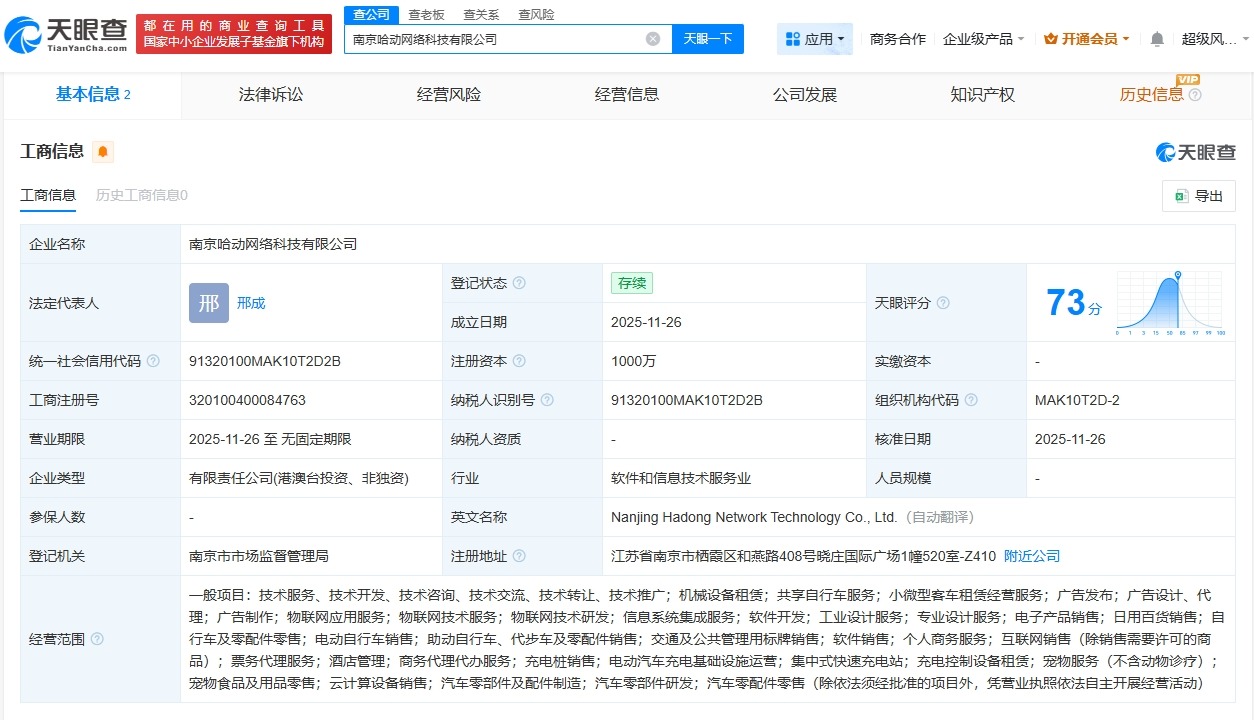The height and width of the screenshot is (720, 1254).
Task: Click the alert bell icon beside 工商信息 heading
Action: (105, 151)
